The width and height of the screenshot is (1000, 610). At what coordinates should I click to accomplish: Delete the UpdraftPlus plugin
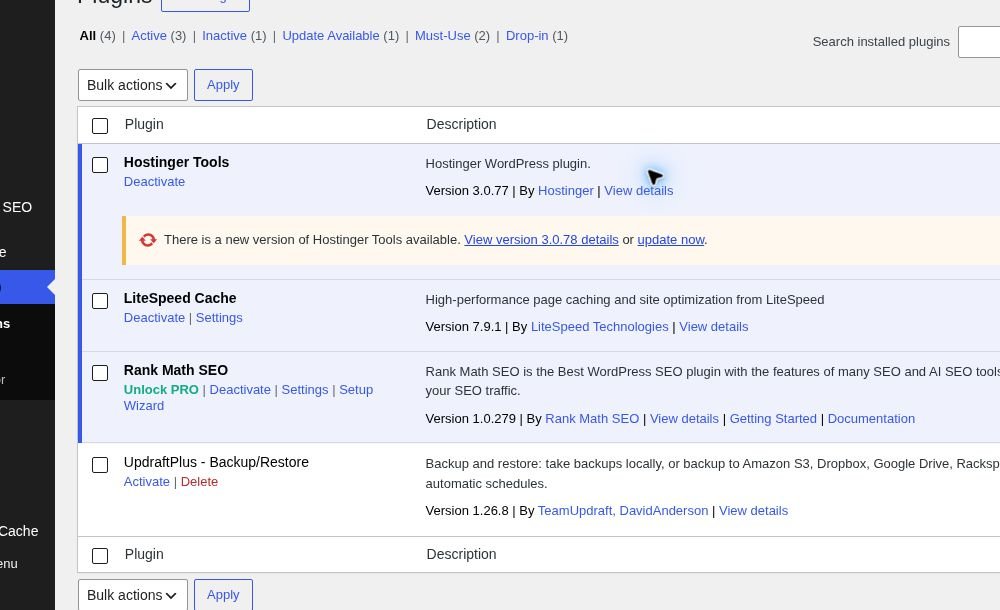[x=199, y=482]
